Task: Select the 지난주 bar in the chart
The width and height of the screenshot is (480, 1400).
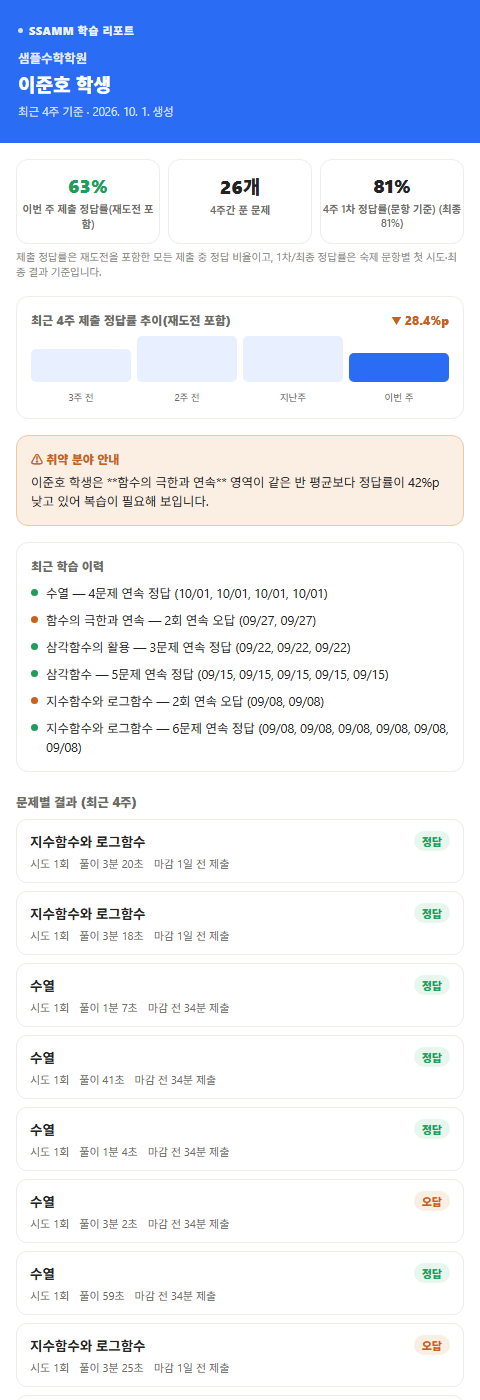Action: pos(293,359)
